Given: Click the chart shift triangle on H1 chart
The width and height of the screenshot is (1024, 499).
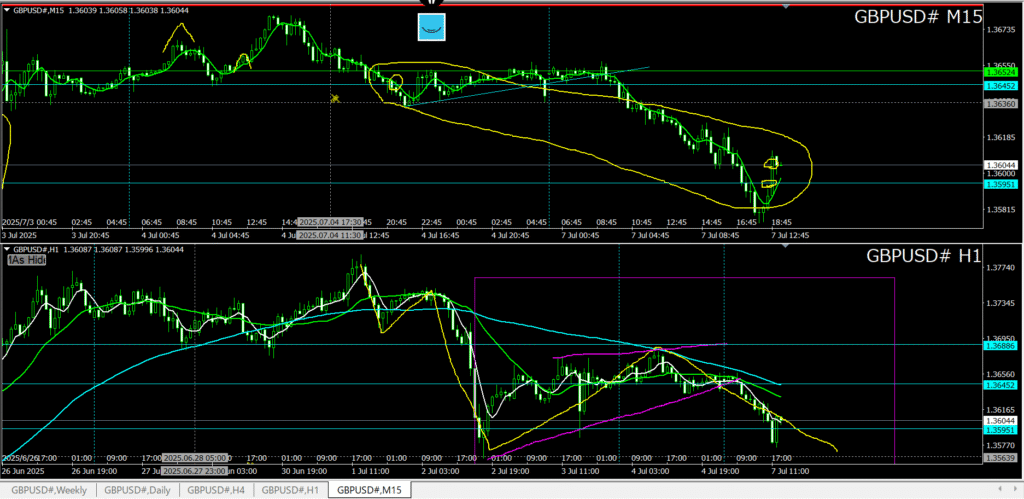Looking at the screenshot, I should [786, 246].
